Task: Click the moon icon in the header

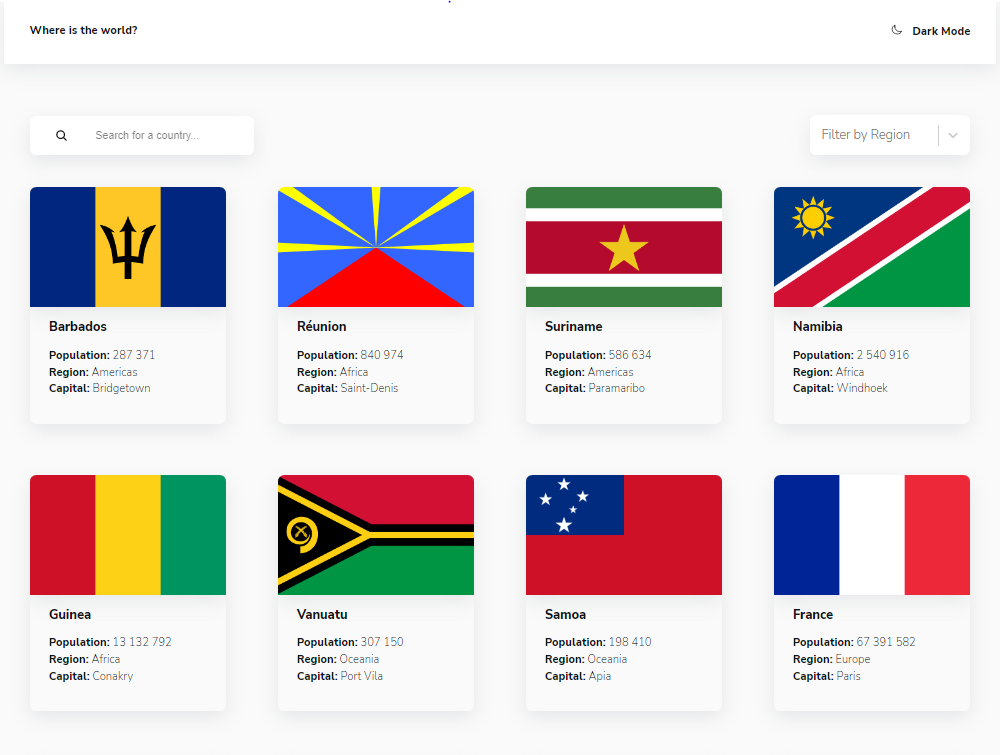Action: pyautogui.click(x=897, y=31)
